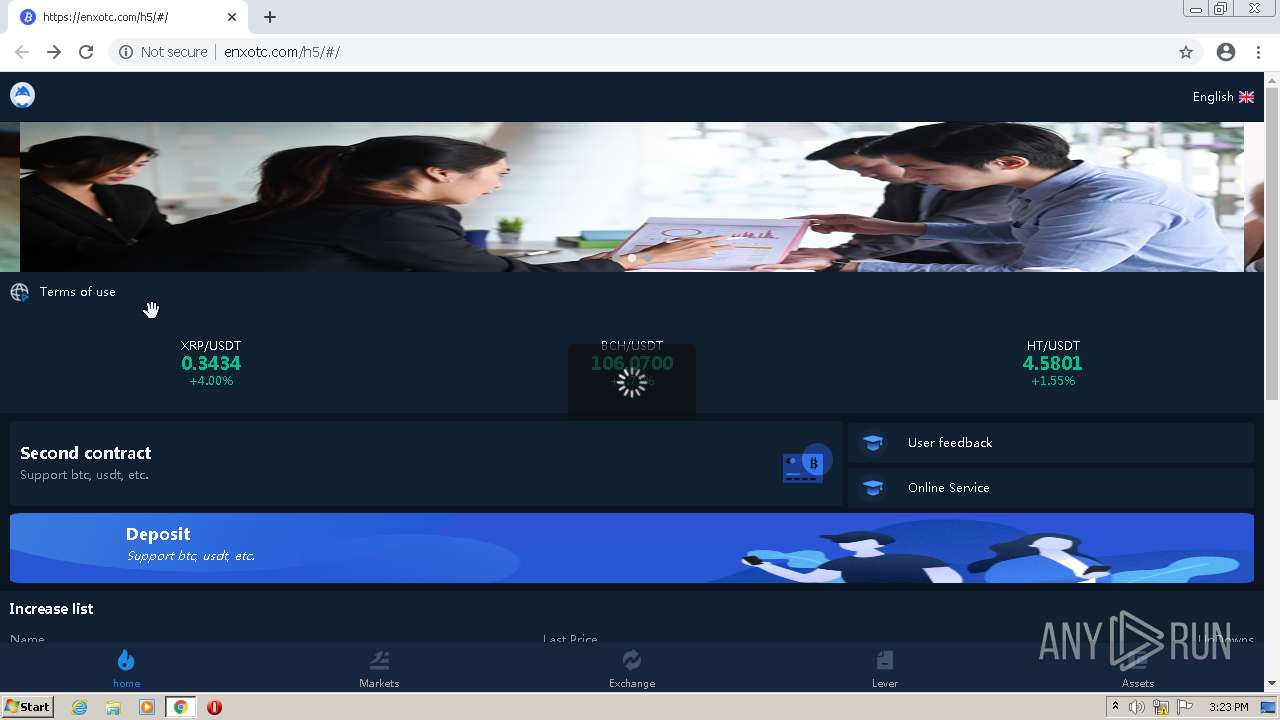Select the XRP/USDT ticker
This screenshot has height=720, width=1280.
(211, 363)
